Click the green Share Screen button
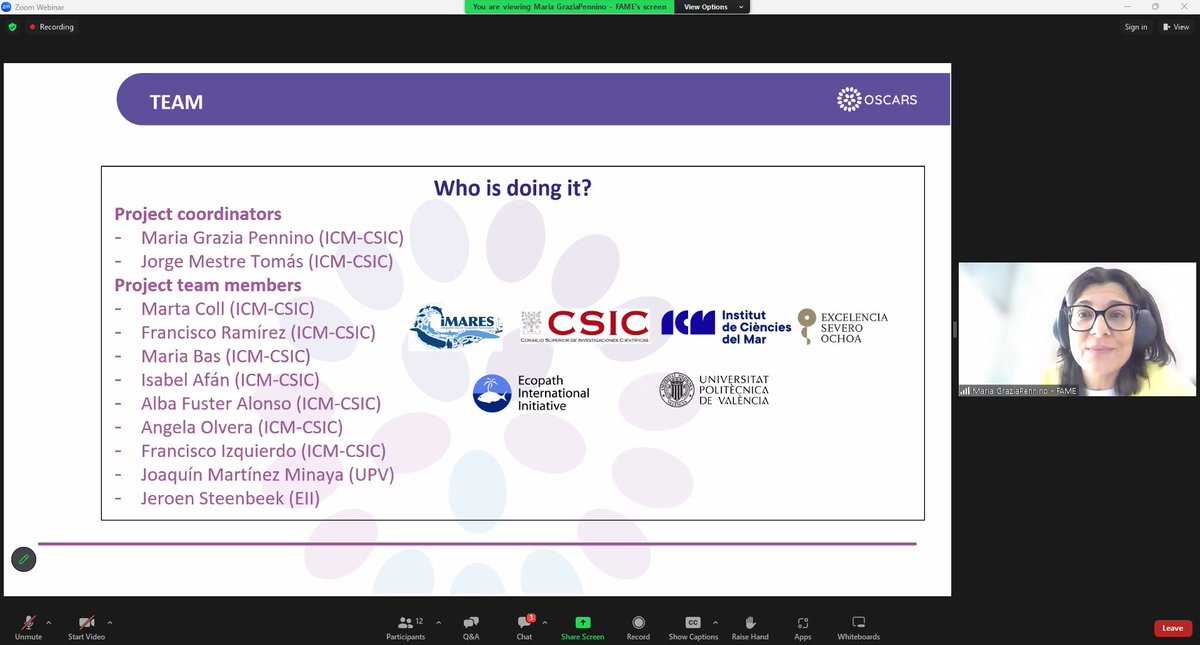 click(582, 627)
